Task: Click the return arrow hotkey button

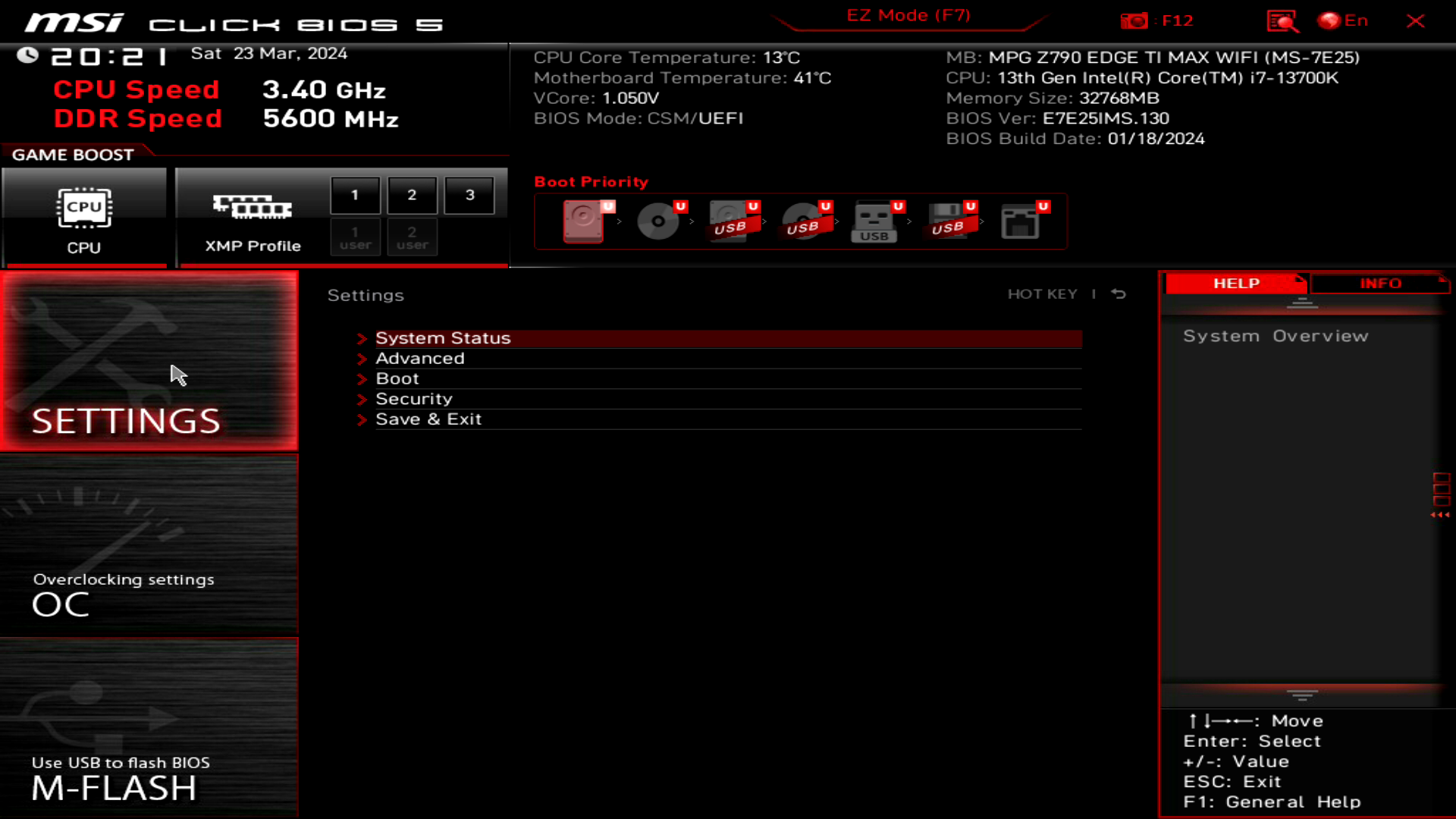Action: click(x=1121, y=294)
